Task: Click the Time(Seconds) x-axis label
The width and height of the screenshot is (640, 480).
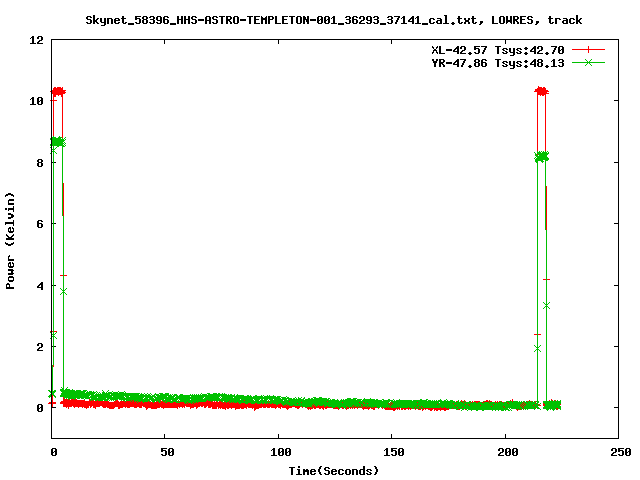Action: click(333, 471)
